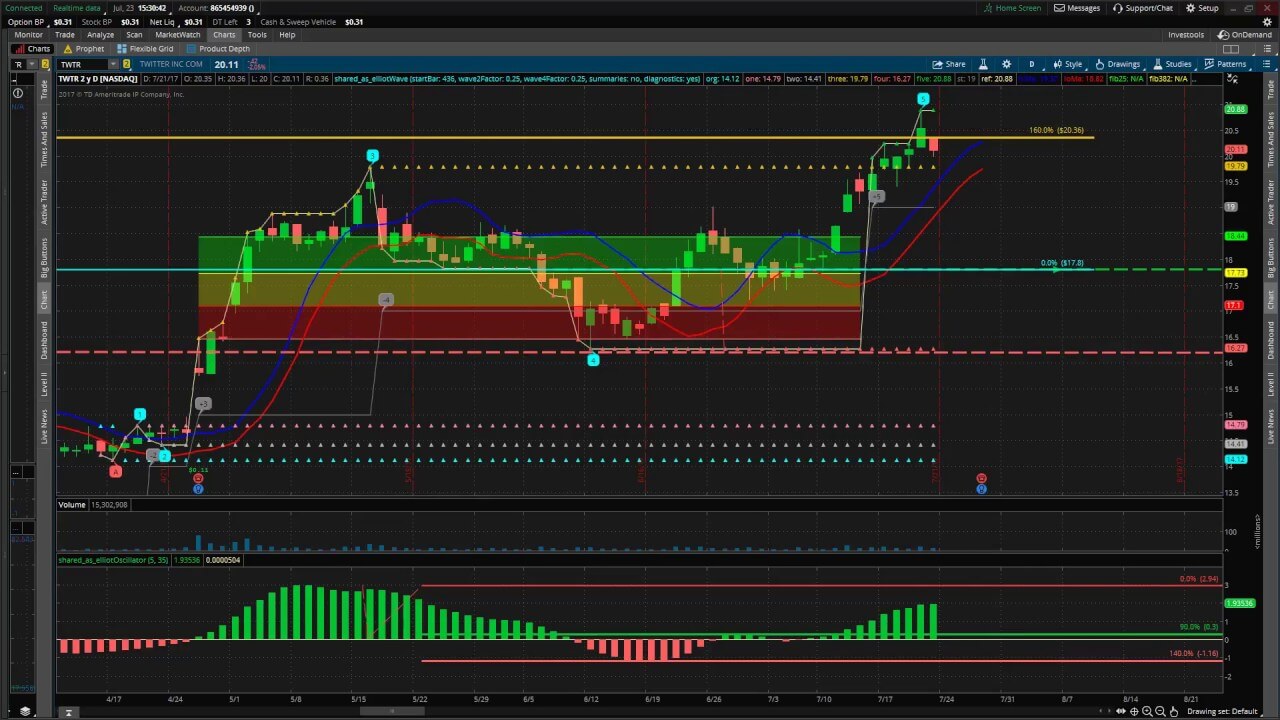1280x720 pixels.
Task: Open chart settings gear icon
Action: (x=1006, y=64)
